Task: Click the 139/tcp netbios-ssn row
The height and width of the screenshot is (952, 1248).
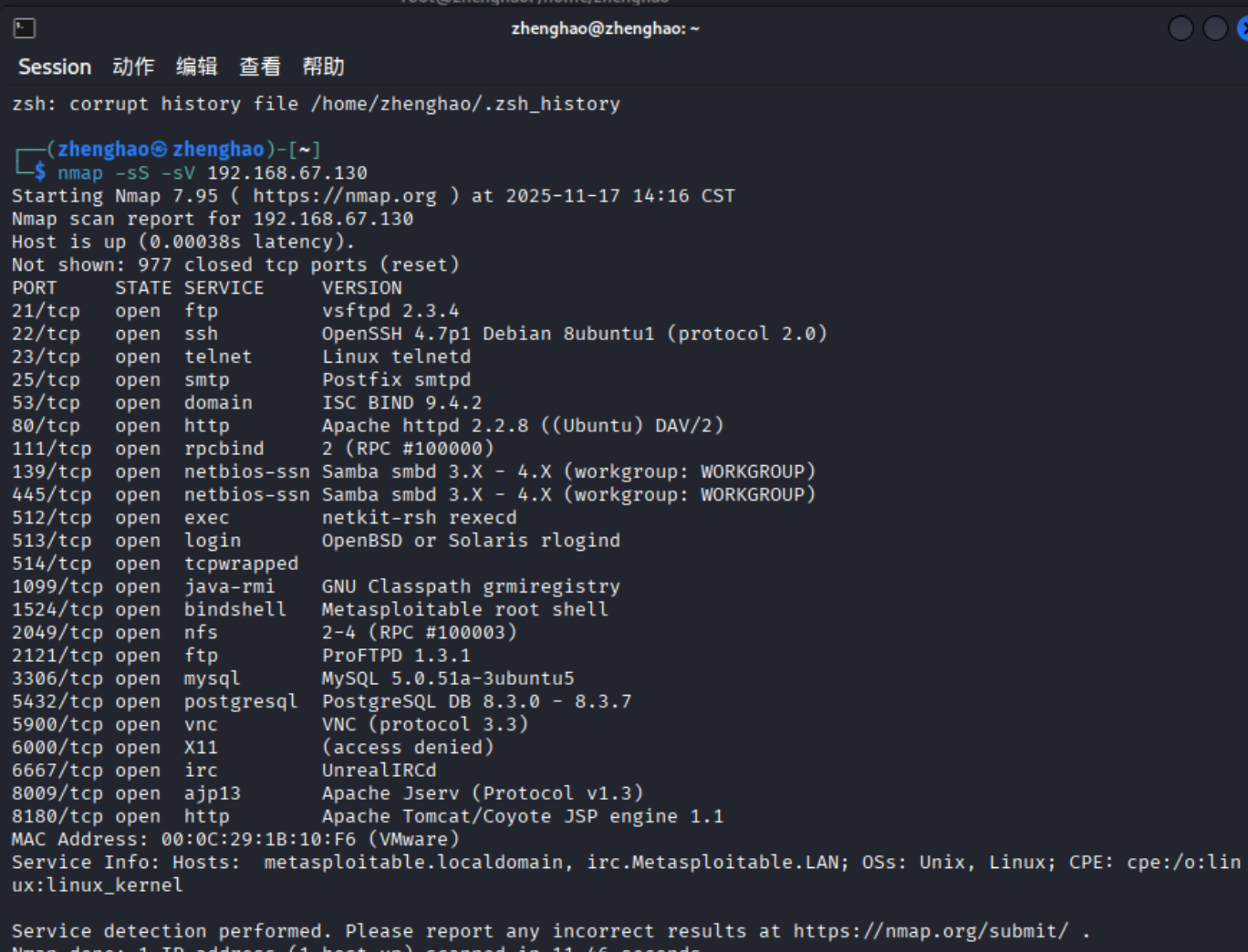Action: pos(413,471)
